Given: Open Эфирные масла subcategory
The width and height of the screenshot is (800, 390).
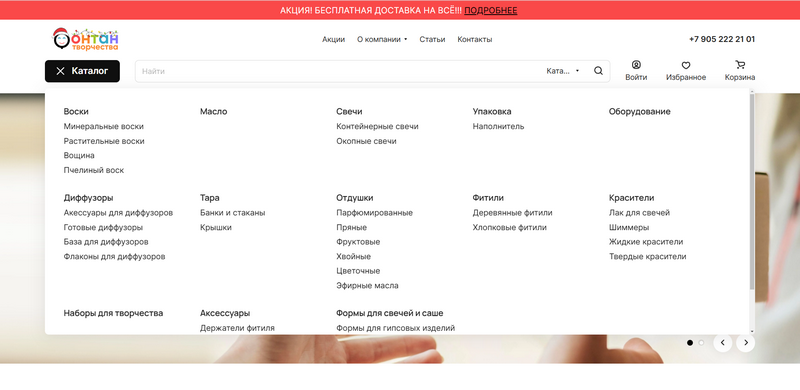Looking at the screenshot, I should 367,285.
